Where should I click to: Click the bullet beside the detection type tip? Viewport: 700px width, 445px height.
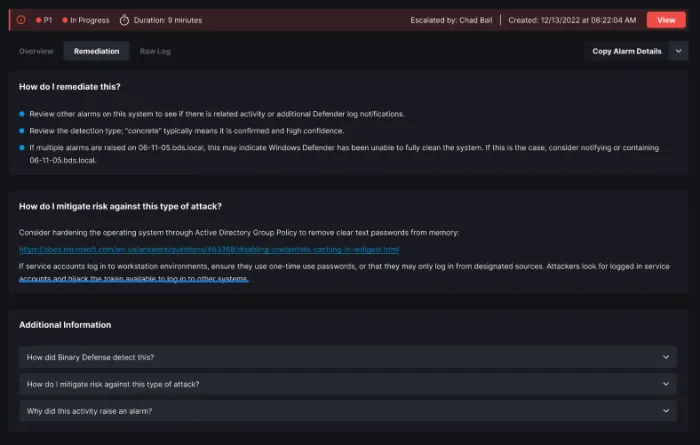(x=22, y=131)
